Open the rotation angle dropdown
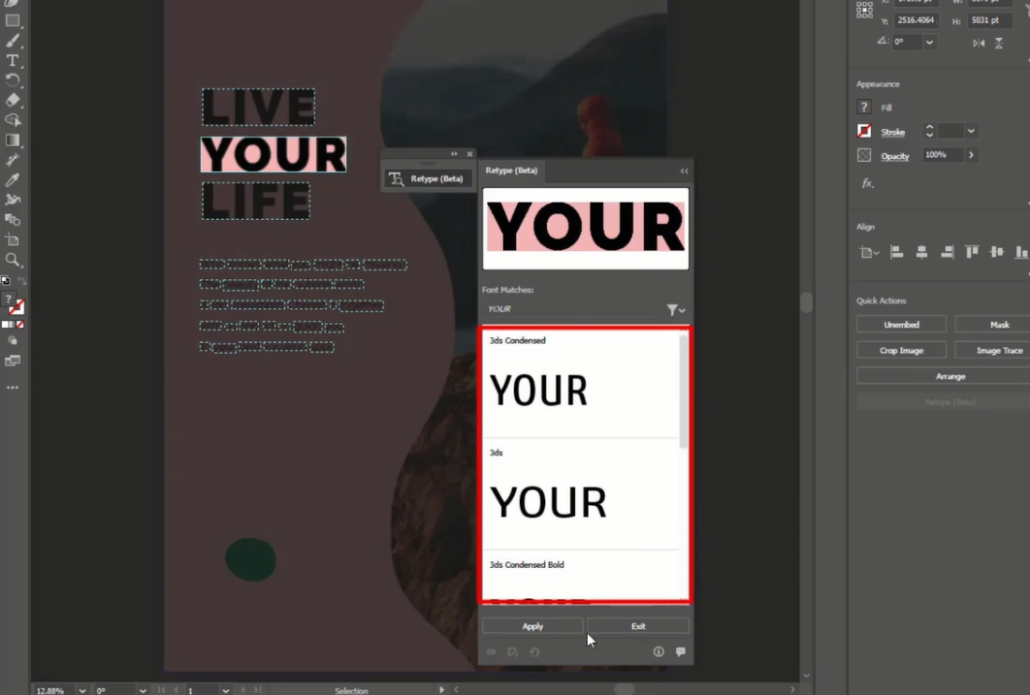1030x695 pixels. click(929, 42)
